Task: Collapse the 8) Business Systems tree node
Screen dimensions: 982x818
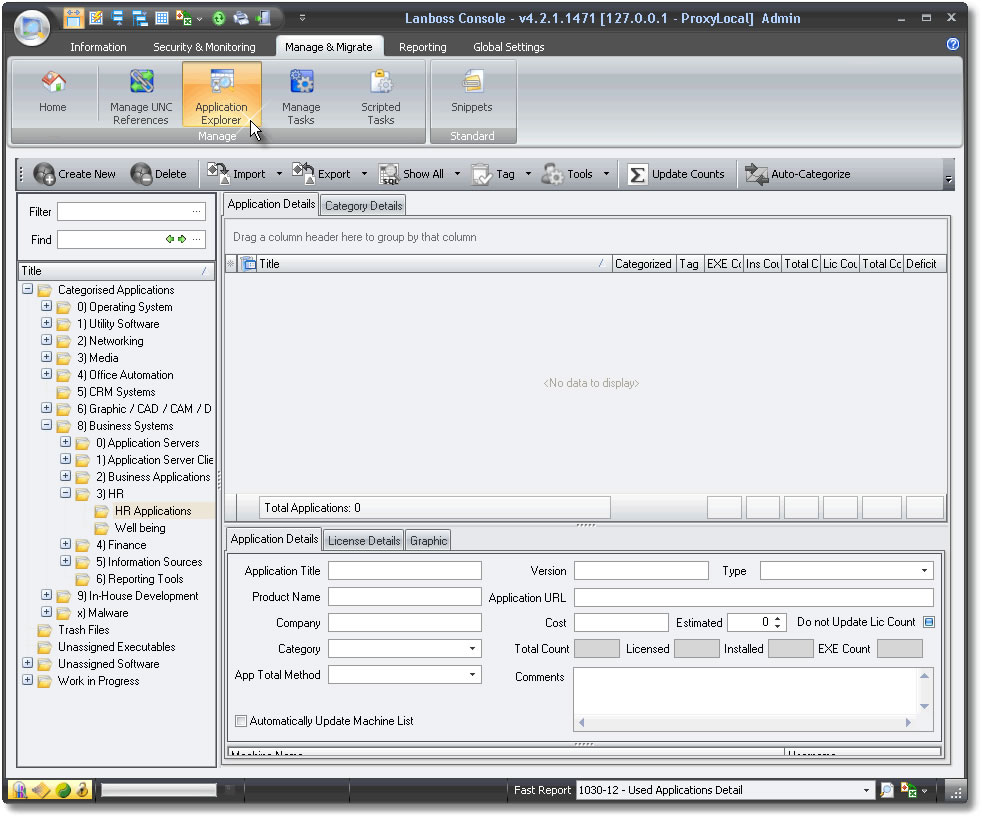Action: point(47,426)
